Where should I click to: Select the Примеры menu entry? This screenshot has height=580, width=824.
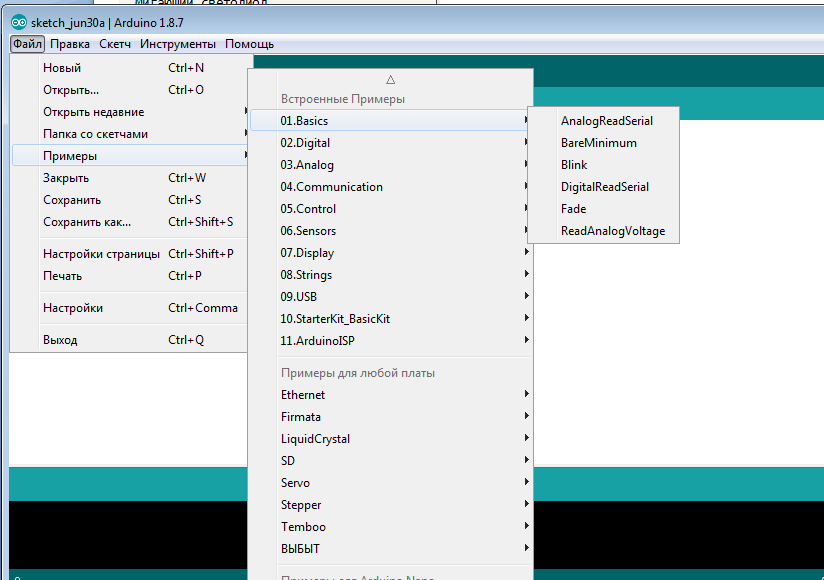click(x=129, y=156)
